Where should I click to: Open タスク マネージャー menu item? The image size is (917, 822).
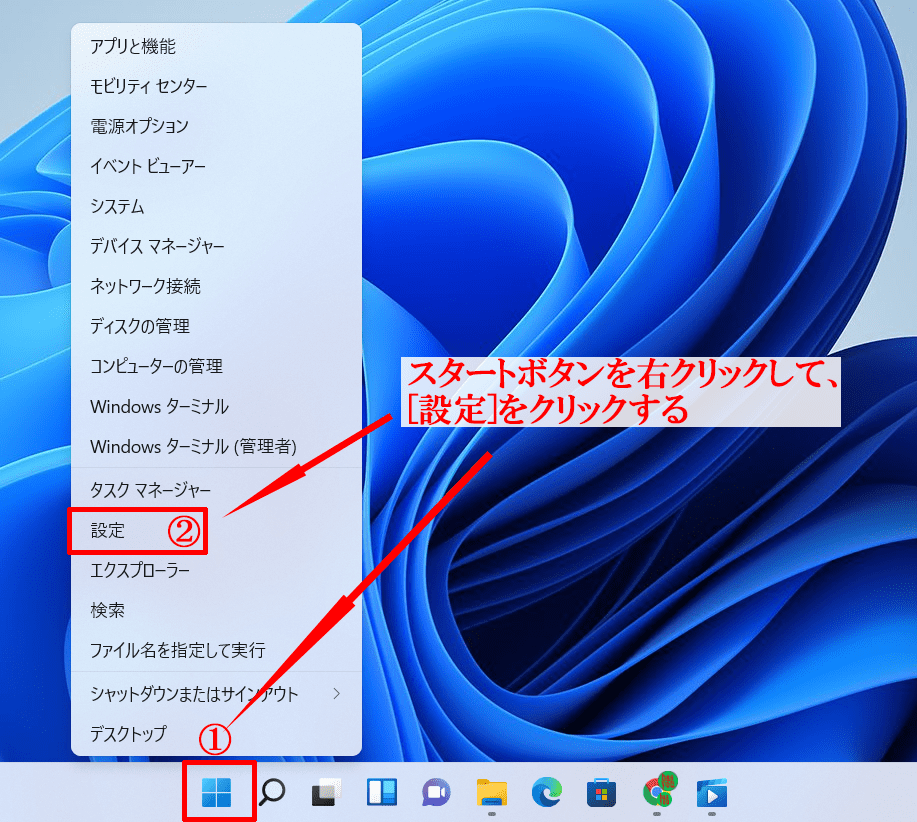click(x=150, y=490)
